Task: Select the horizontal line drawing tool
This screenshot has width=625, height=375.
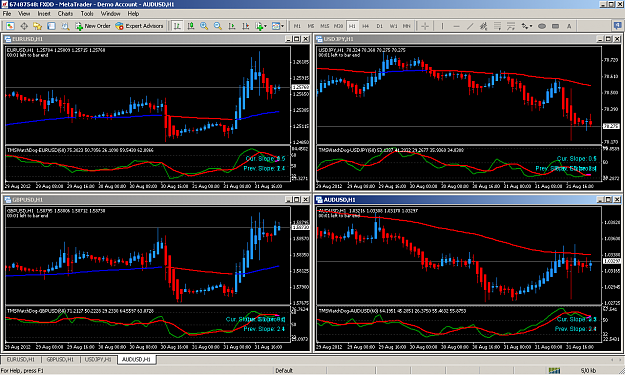Action: (x=456, y=26)
